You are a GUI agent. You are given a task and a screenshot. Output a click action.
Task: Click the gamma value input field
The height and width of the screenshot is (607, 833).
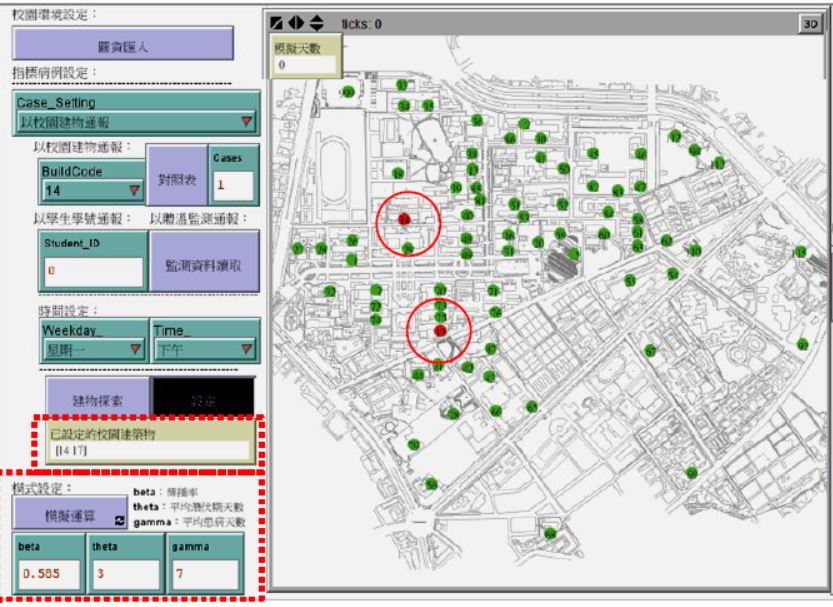click(206, 575)
